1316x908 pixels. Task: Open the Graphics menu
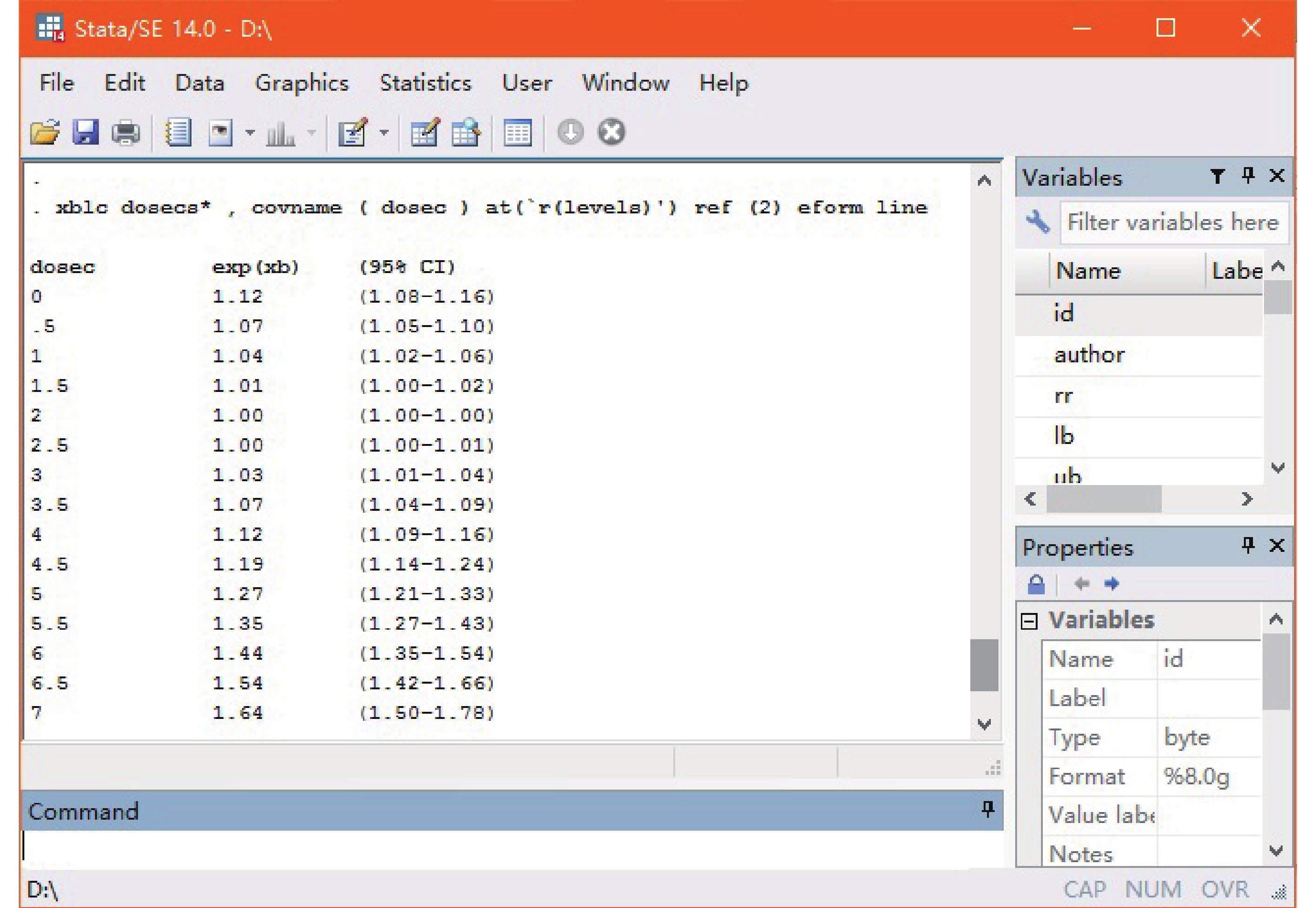302,84
